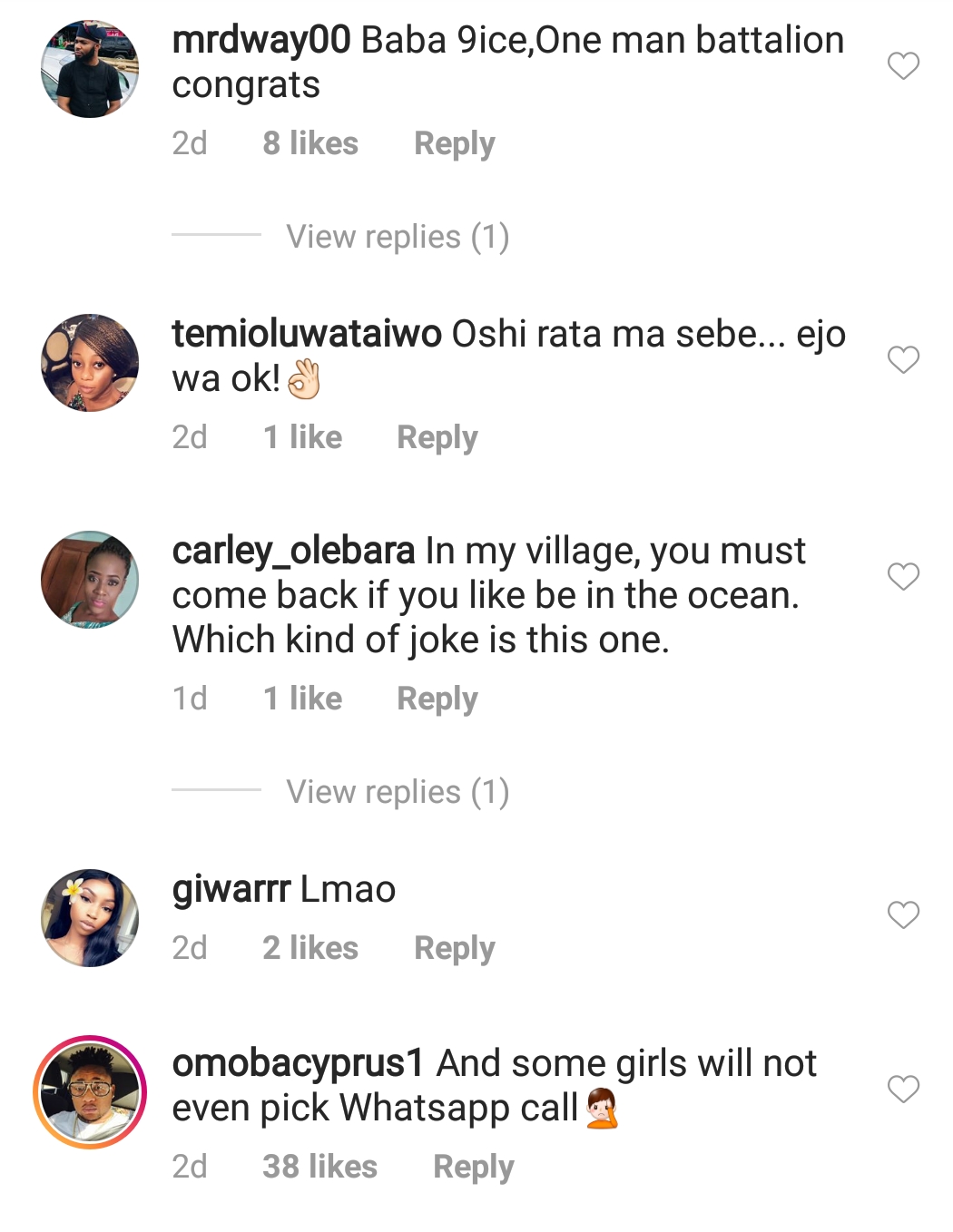Tap the heart on temioluwataiwo's comment
The height and width of the screenshot is (1232, 953).
[x=903, y=359]
